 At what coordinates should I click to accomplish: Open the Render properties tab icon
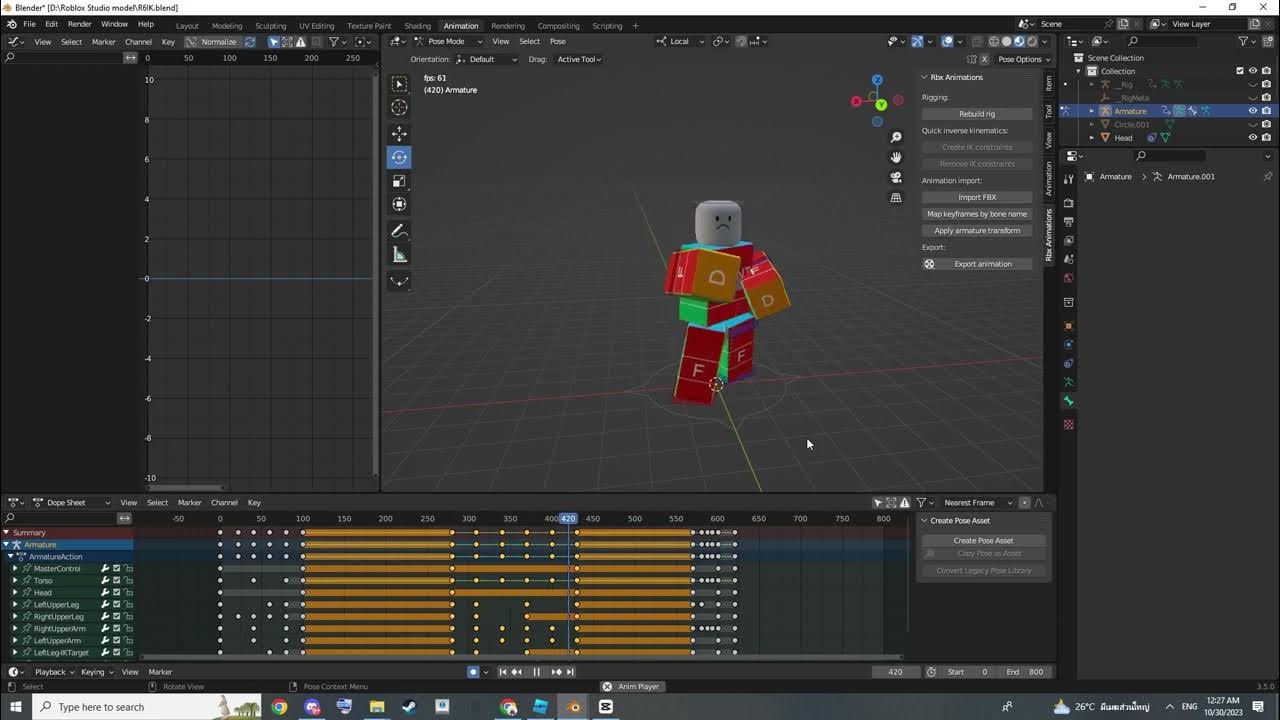pos(1068,203)
